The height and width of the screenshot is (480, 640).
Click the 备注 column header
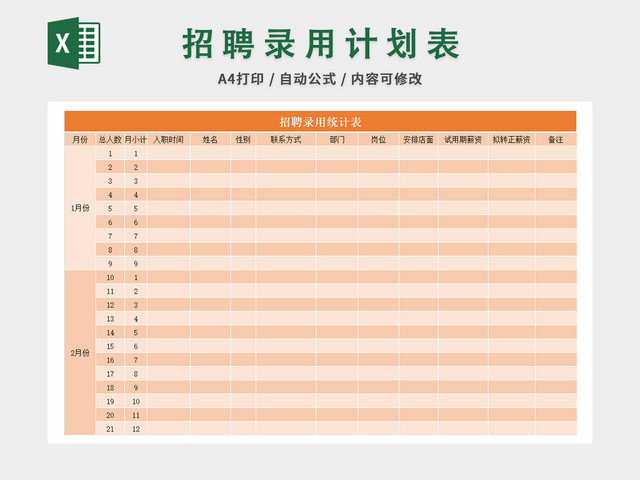[556, 140]
